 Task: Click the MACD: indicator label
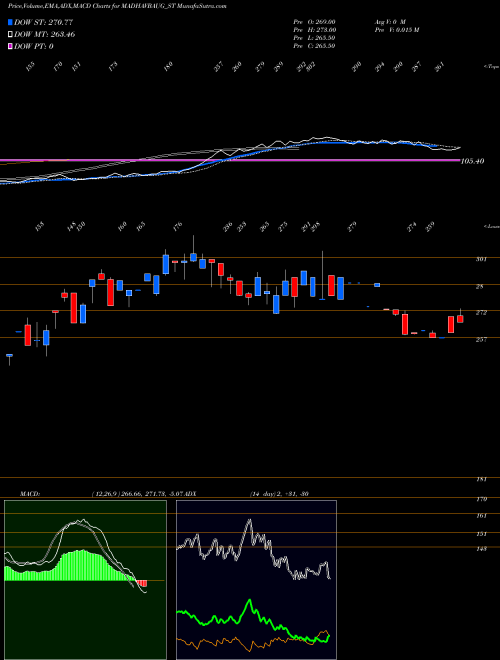29,494
